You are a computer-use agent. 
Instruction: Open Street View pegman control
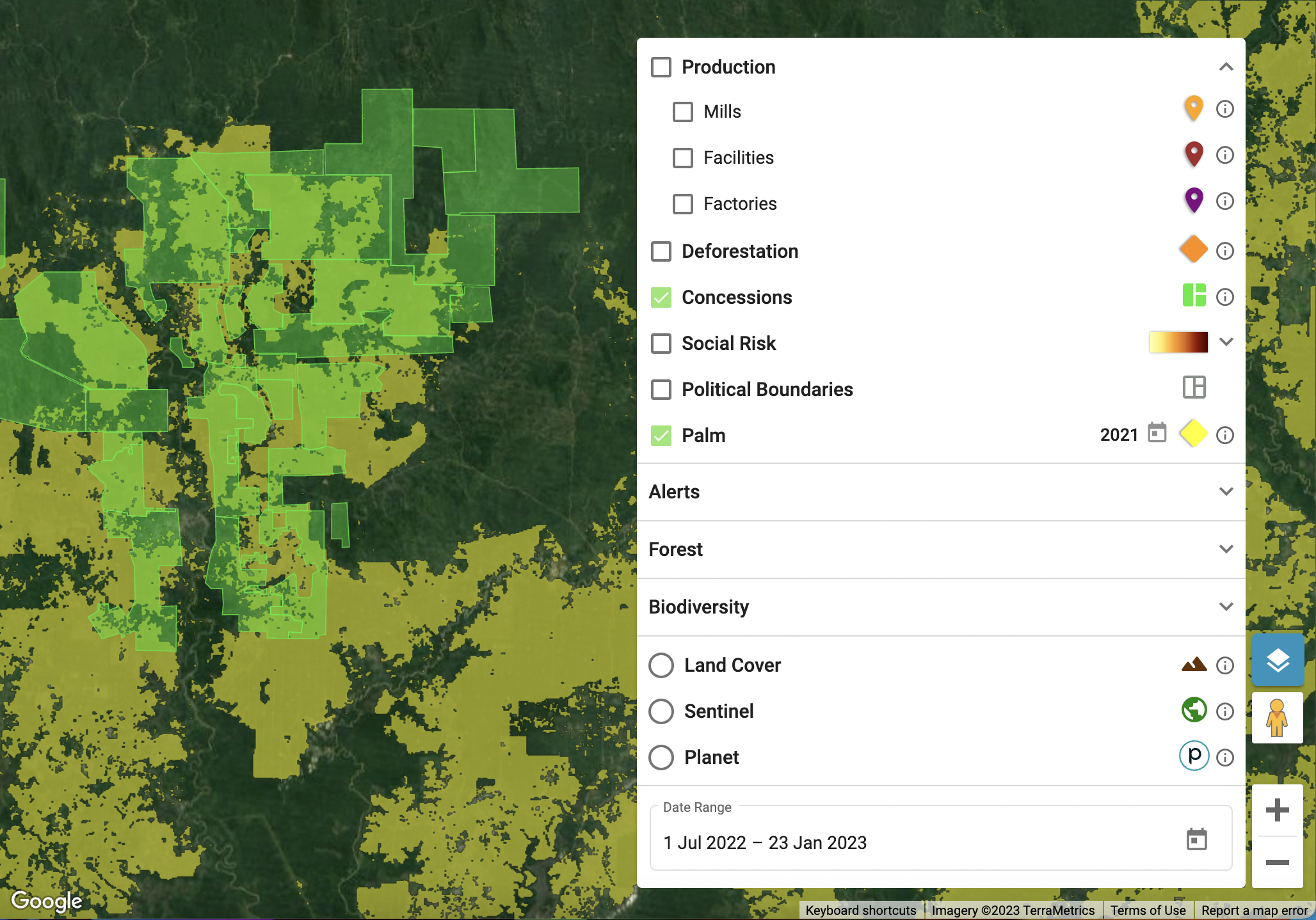[x=1277, y=717]
